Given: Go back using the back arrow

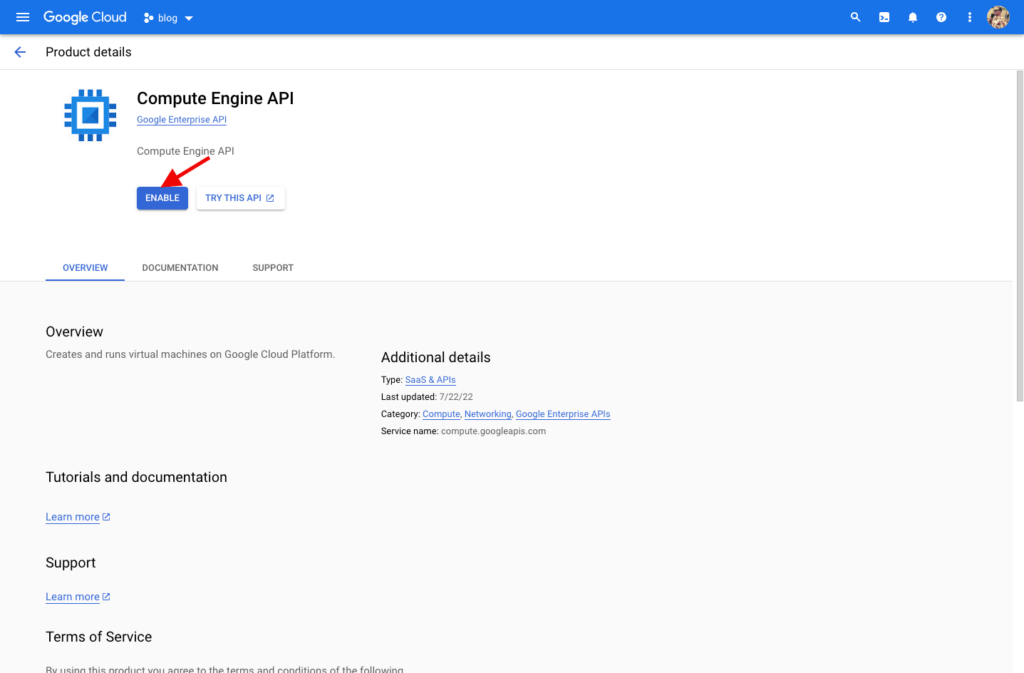Looking at the screenshot, I should (20, 52).
